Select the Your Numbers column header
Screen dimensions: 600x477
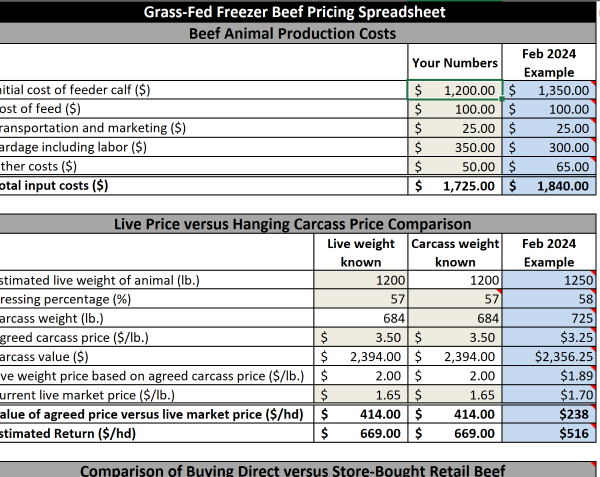[x=454, y=63]
